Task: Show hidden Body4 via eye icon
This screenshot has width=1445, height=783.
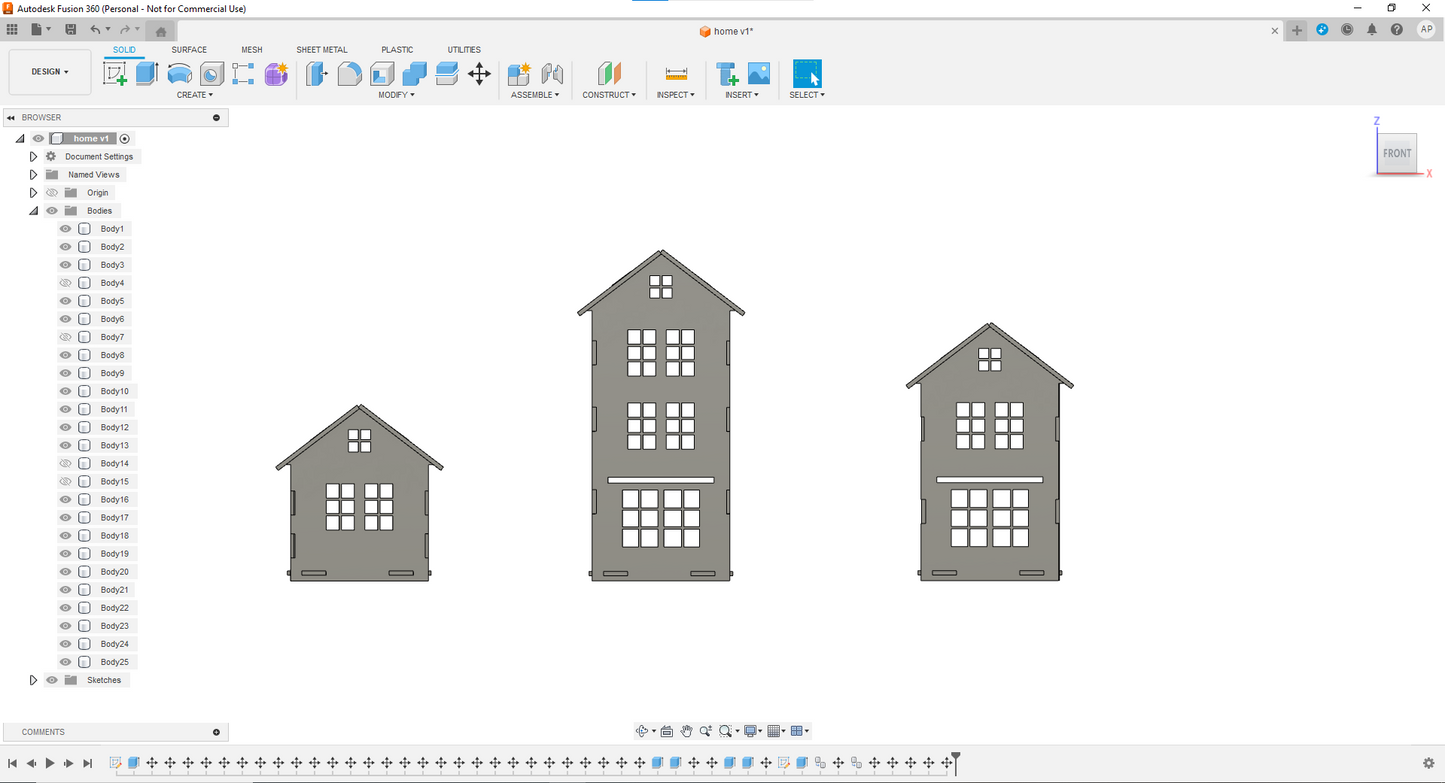Action: 66,283
